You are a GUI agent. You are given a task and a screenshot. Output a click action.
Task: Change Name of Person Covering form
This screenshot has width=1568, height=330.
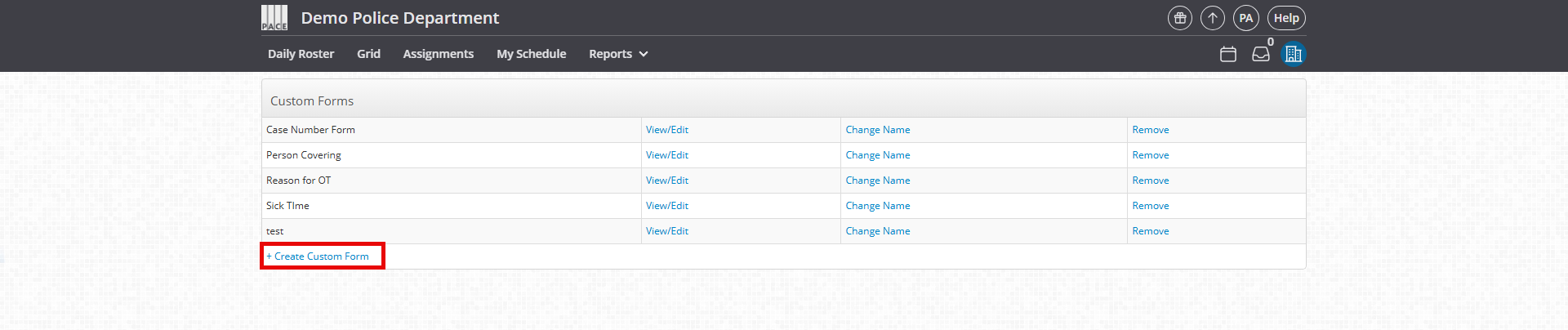click(878, 155)
